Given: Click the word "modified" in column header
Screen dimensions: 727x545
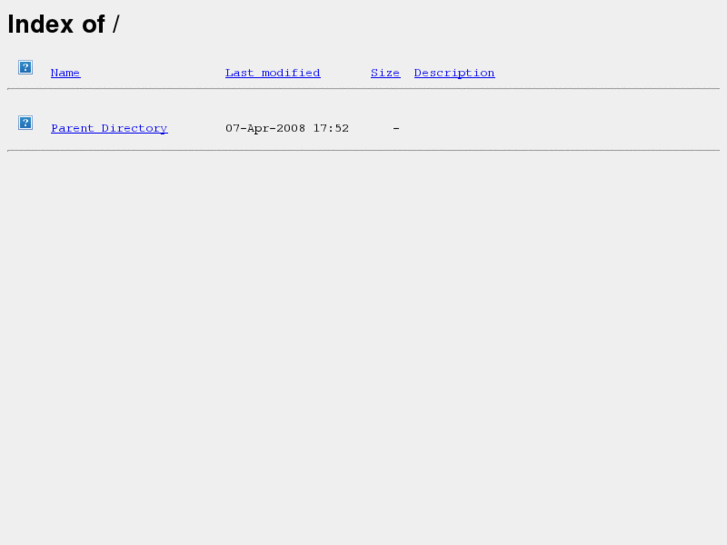Looking at the screenshot, I should 291,73.
